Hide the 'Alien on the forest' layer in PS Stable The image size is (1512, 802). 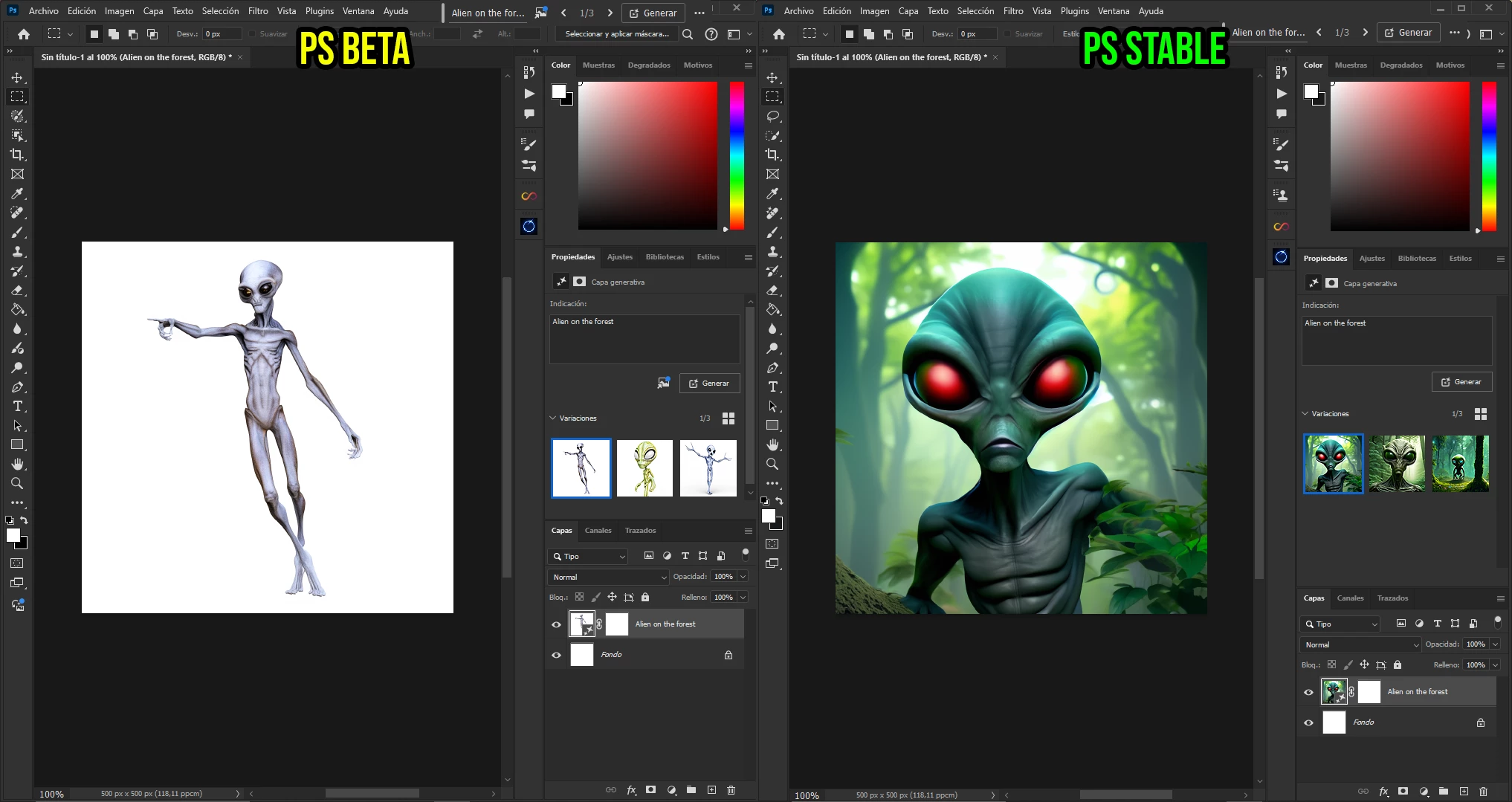point(1308,692)
